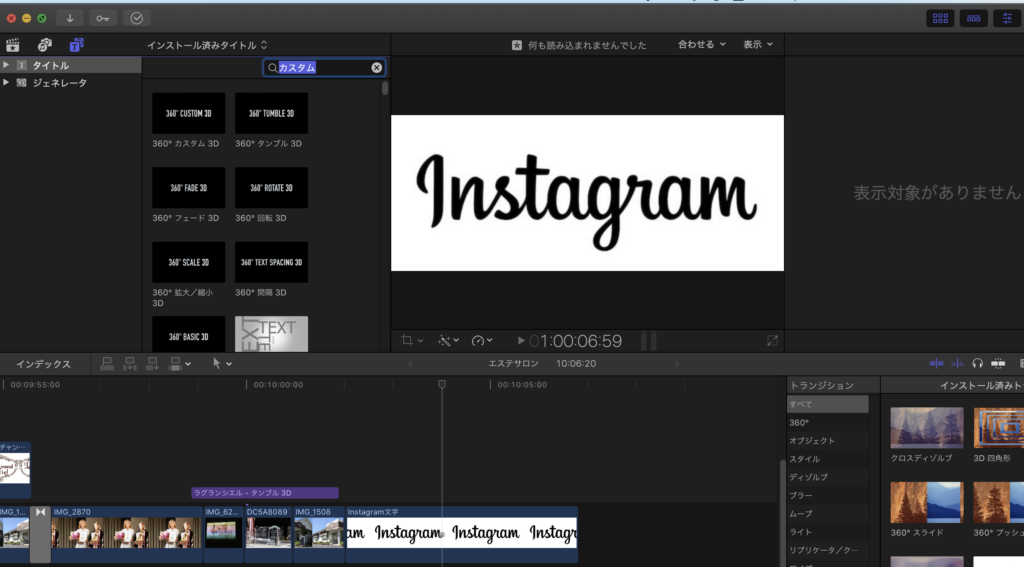The image size is (1024, 567).
Task: Expand the ジェネレータ category triangle
Action: click(6, 83)
